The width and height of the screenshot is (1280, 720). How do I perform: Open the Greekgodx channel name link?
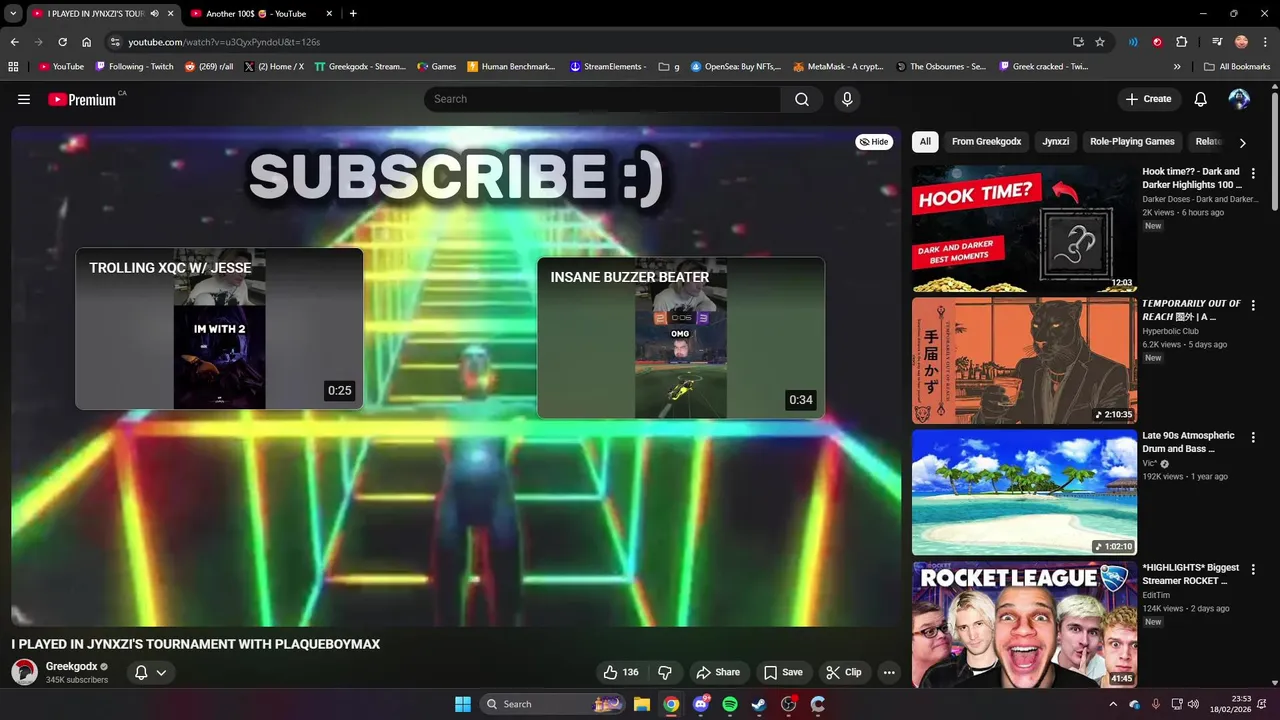click(71, 666)
